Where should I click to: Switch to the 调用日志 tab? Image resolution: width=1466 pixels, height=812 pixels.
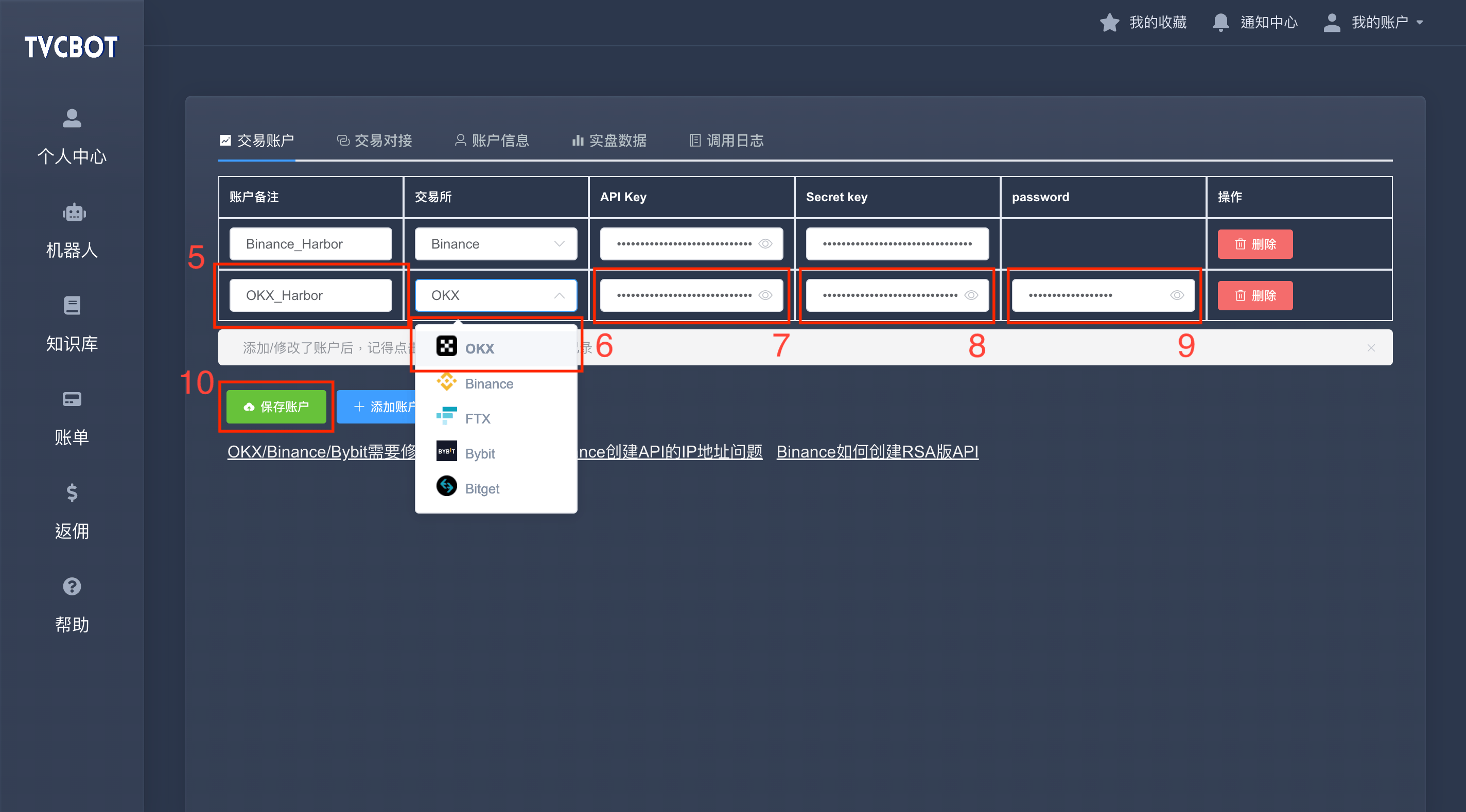727,140
